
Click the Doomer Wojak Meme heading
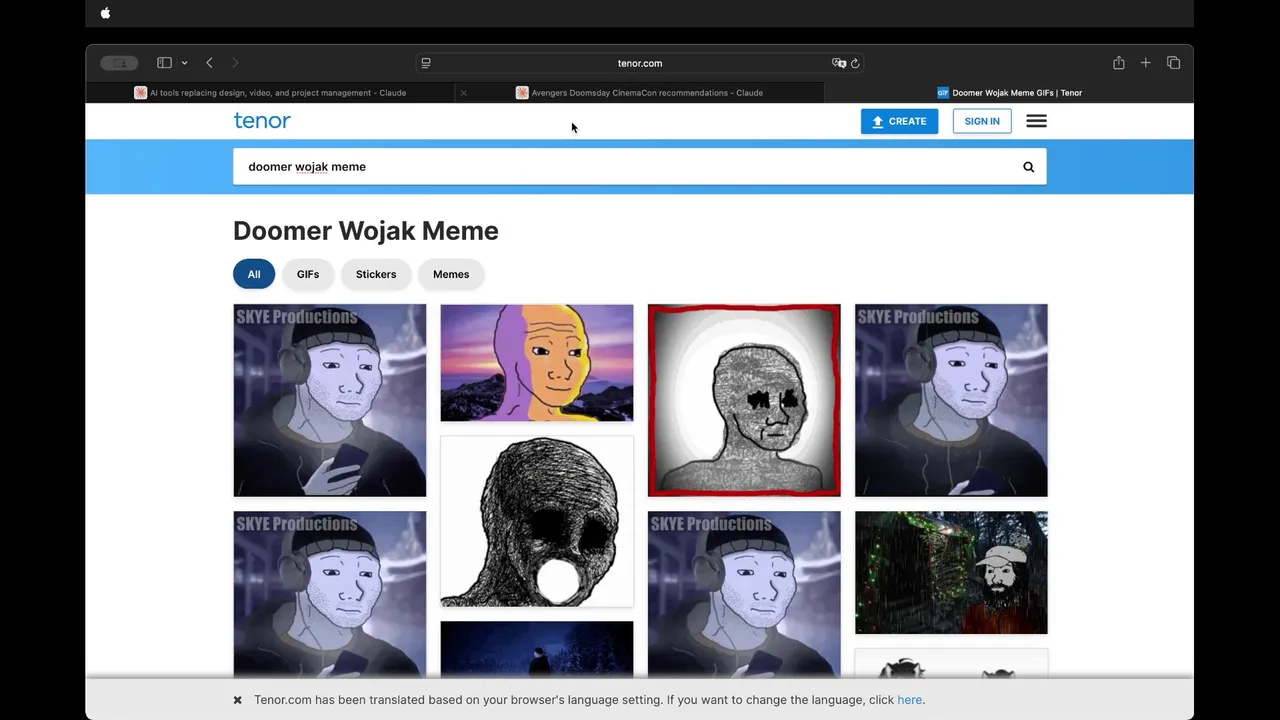(366, 231)
